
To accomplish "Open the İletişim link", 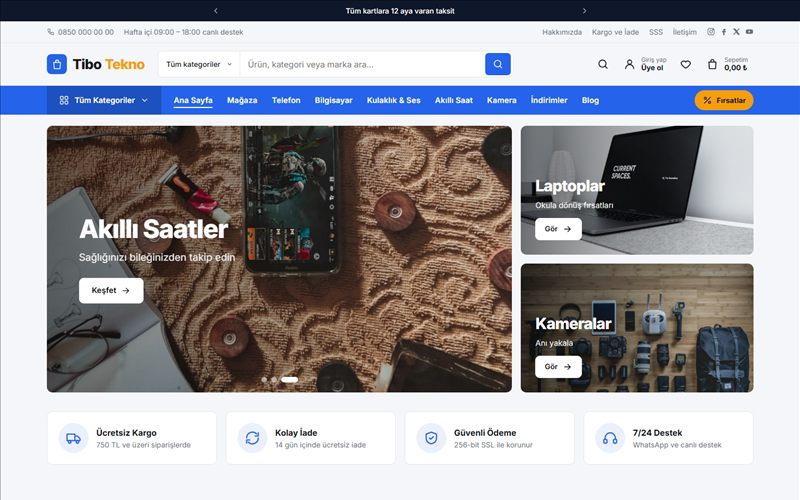I will pos(685,32).
